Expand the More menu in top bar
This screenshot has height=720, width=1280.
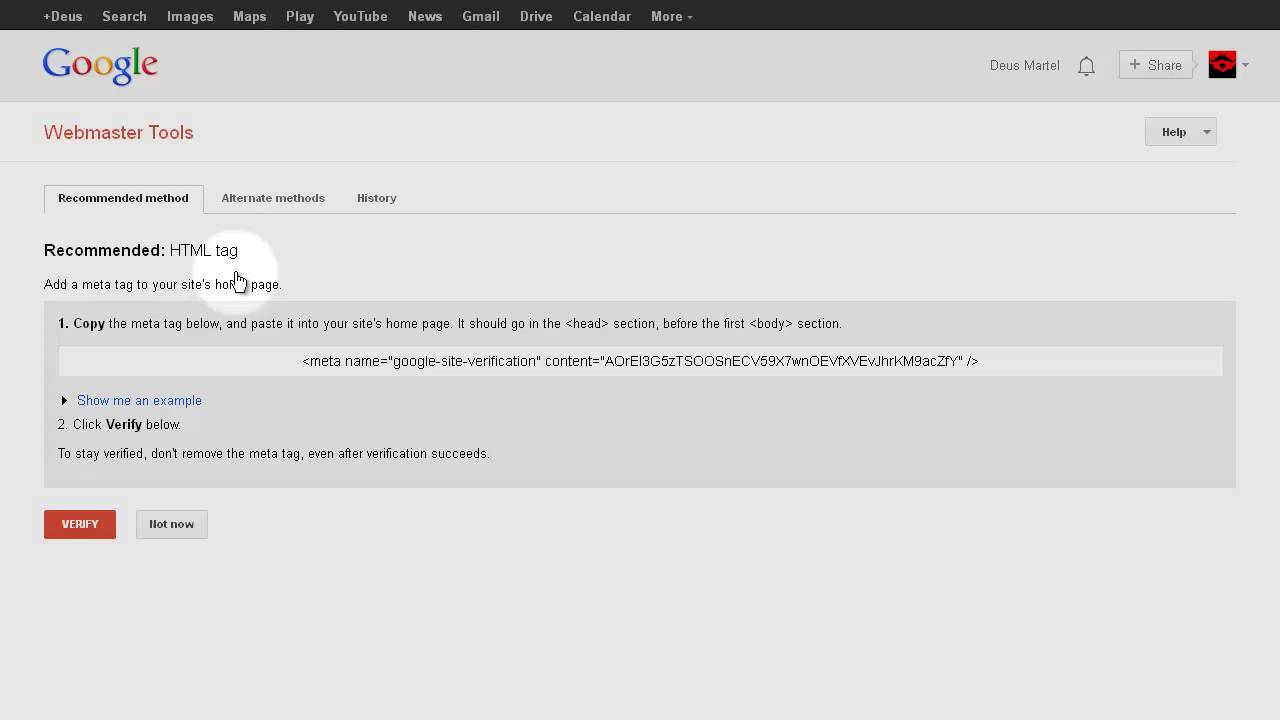(671, 16)
